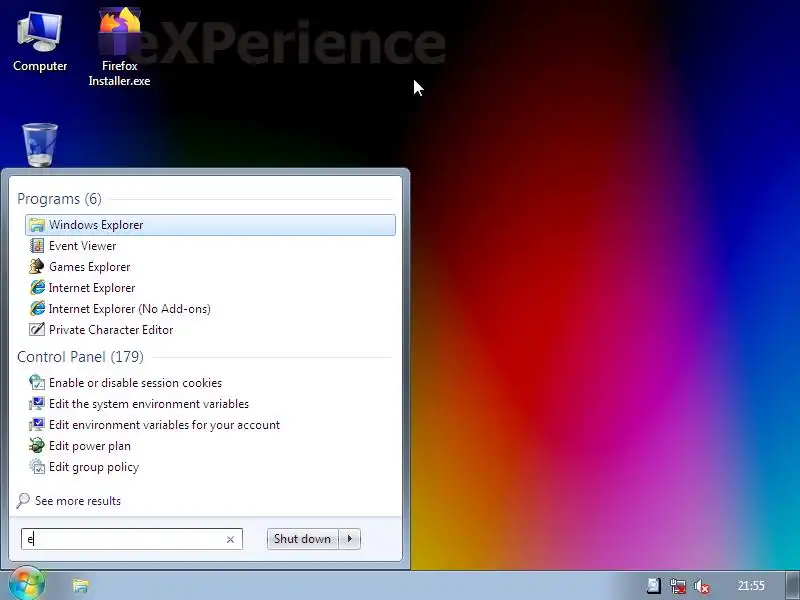Clear the search box with the X

(230, 539)
